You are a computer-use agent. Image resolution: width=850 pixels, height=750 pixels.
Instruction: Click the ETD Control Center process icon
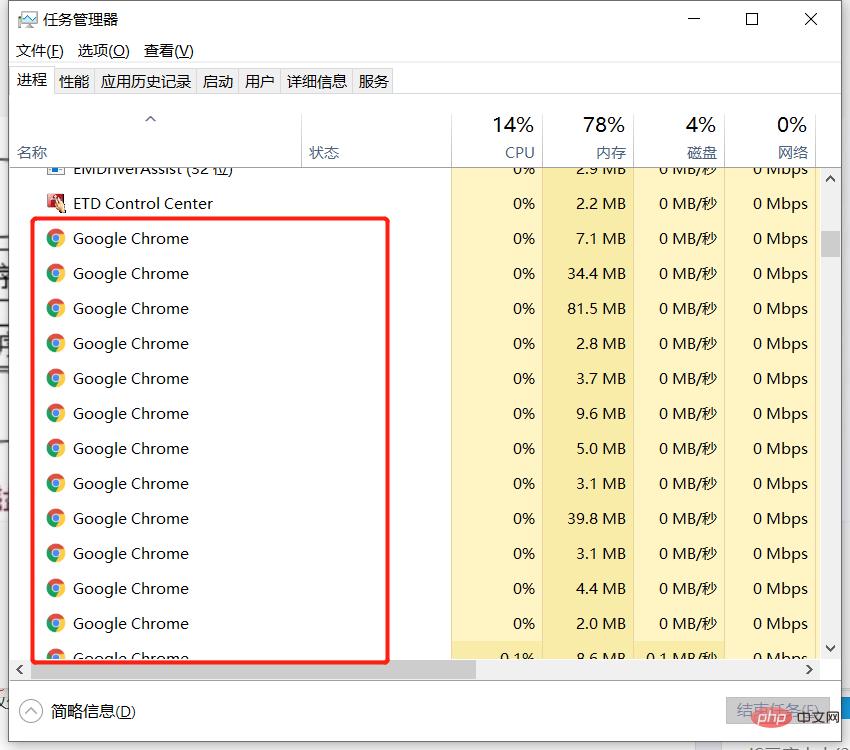click(x=56, y=203)
